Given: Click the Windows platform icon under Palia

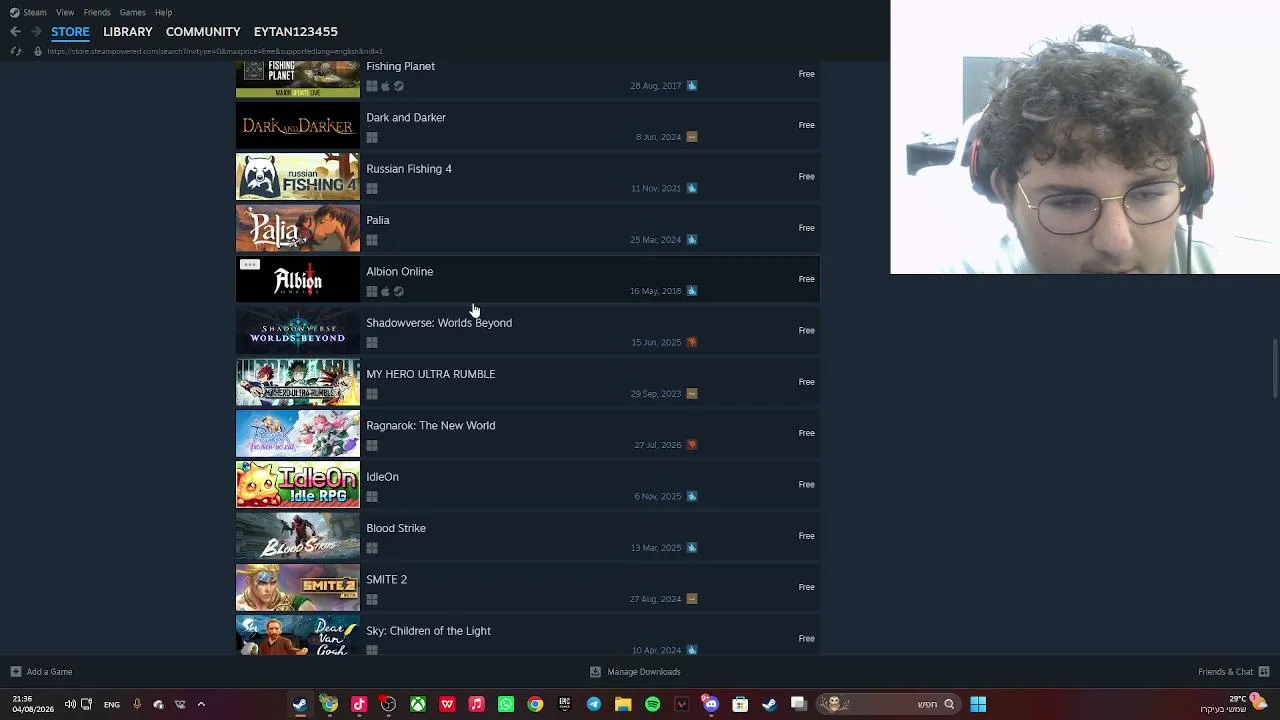Looking at the screenshot, I should coord(372,240).
